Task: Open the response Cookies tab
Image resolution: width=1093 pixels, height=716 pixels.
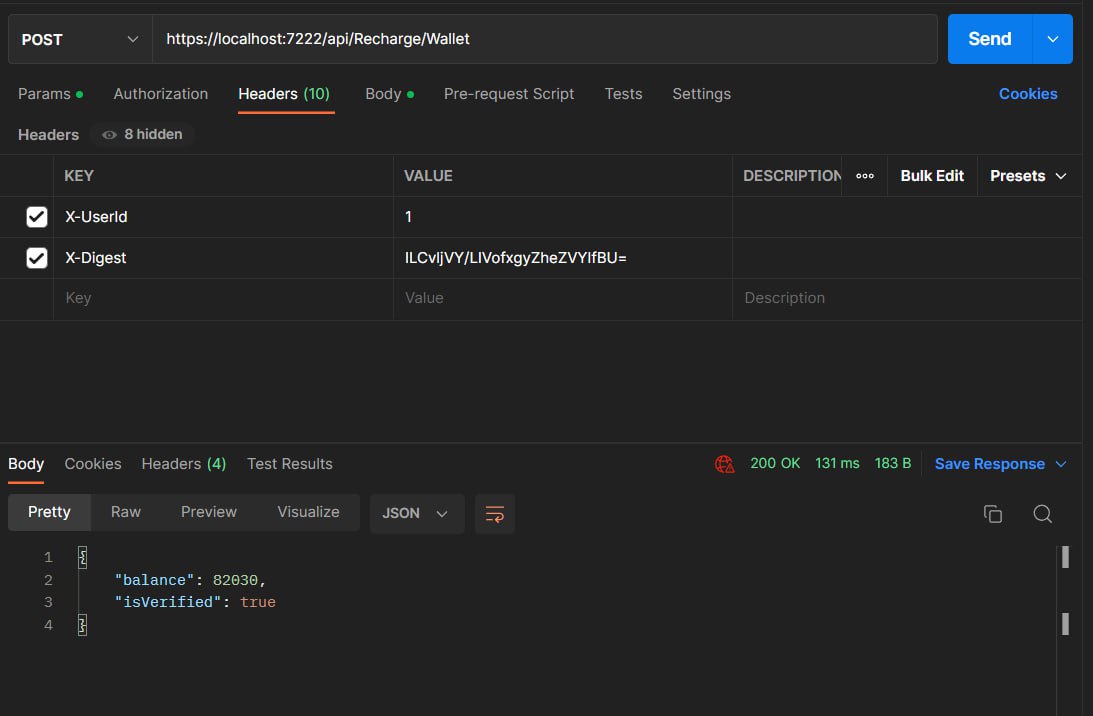Action: [x=93, y=464]
